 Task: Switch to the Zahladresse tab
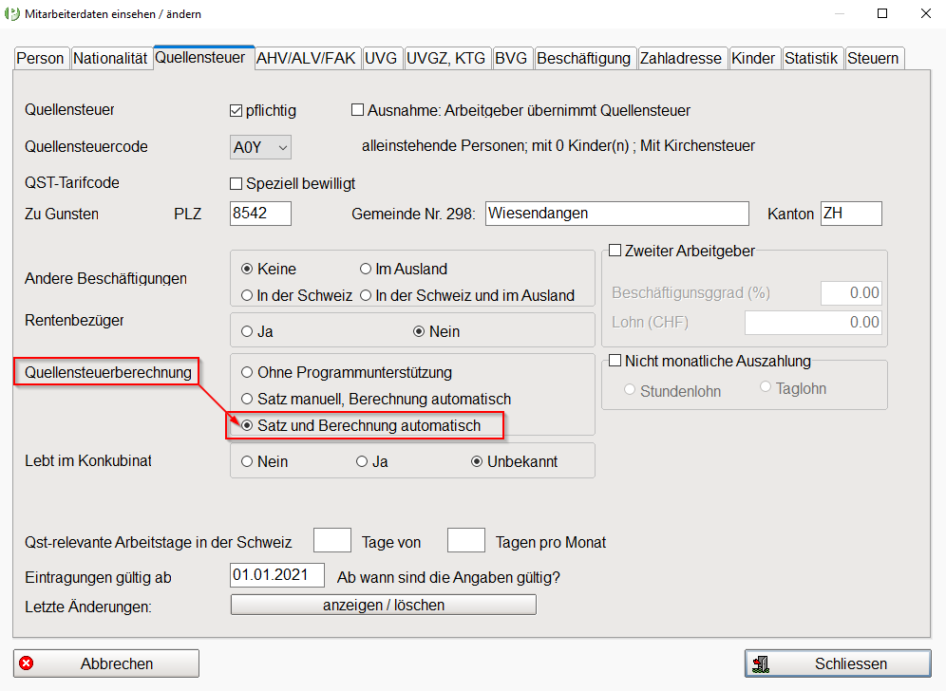(x=681, y=59)
